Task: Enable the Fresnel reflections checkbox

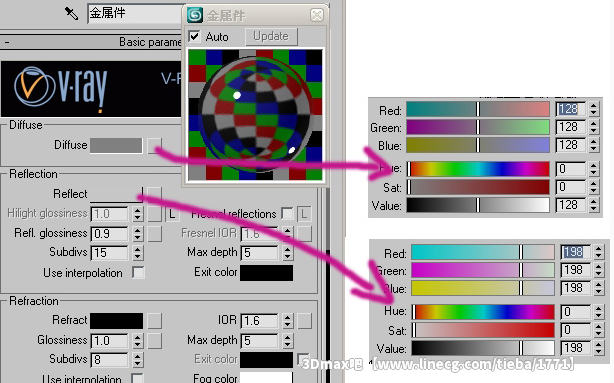Action: (287, 214)
